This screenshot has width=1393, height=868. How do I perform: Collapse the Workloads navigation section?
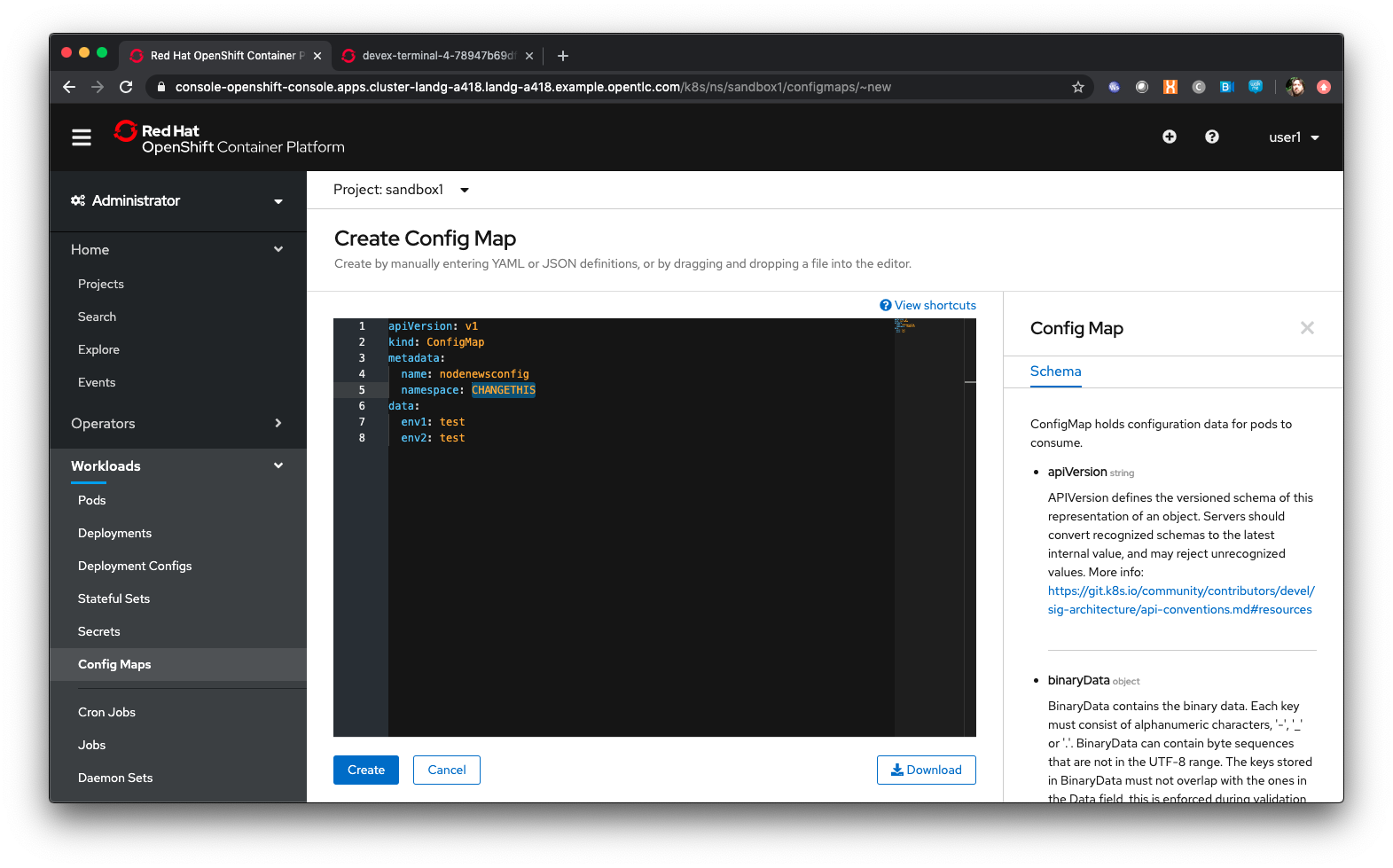[x=177, y=466]
